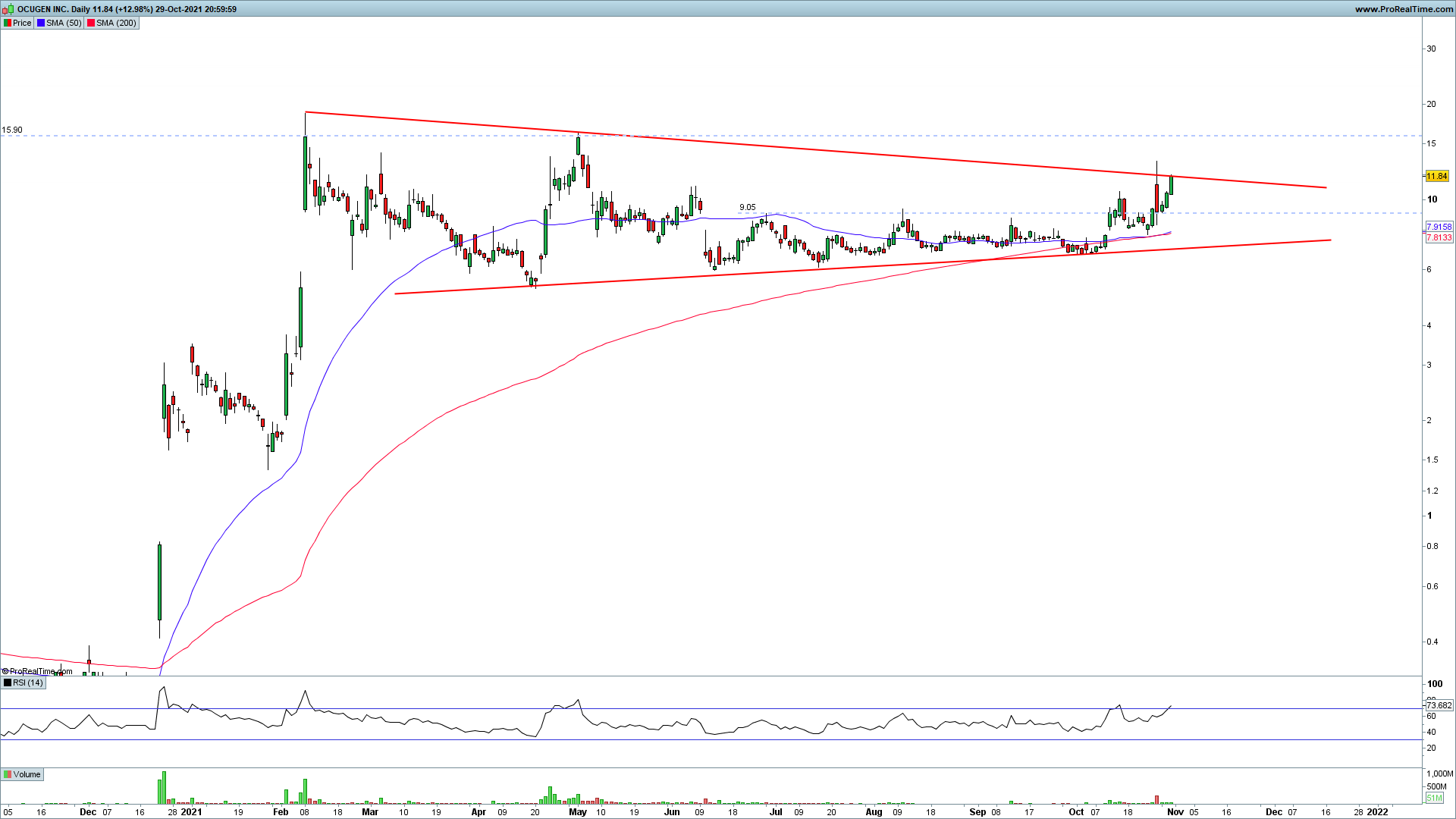Open the Volume panel label
1456x819 pixels.
click(27, 774)
